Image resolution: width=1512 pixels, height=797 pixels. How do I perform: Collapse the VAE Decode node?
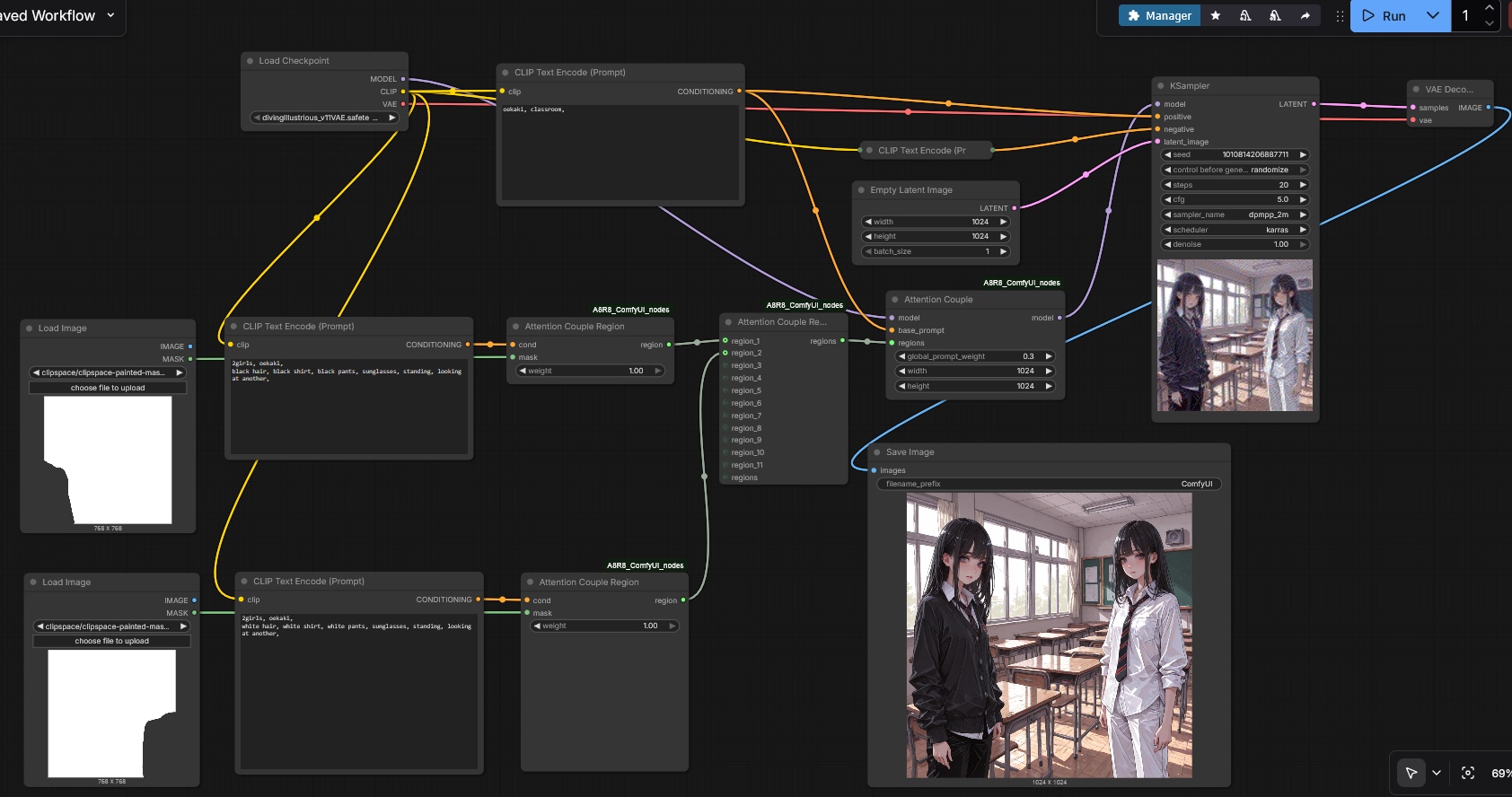point(1416,90)
